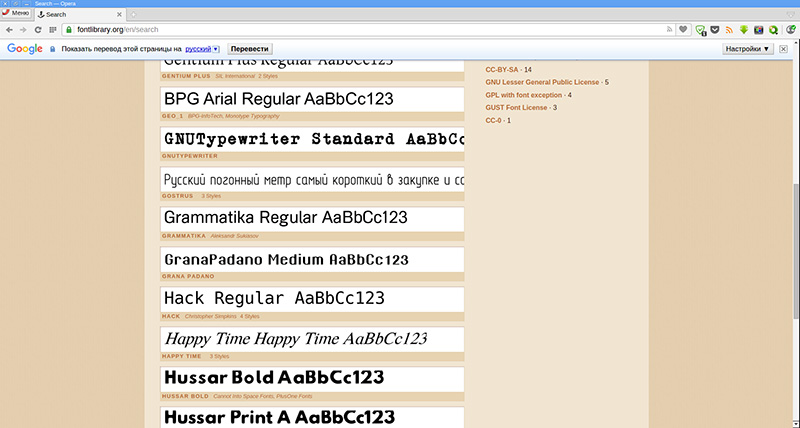Click Cannot Into Space Fonts author link
This screenshot has height=428, width=800.
pos(243,396)
